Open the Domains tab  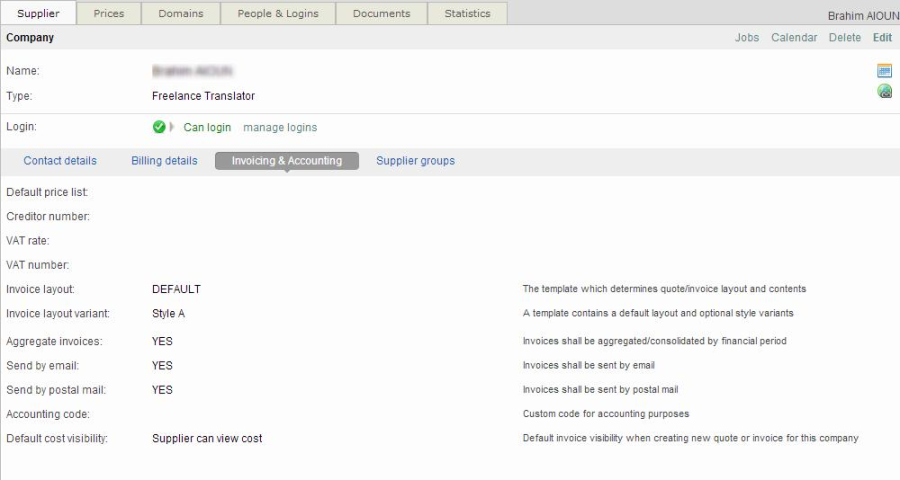pyautogui.click(x=180, y=14)
